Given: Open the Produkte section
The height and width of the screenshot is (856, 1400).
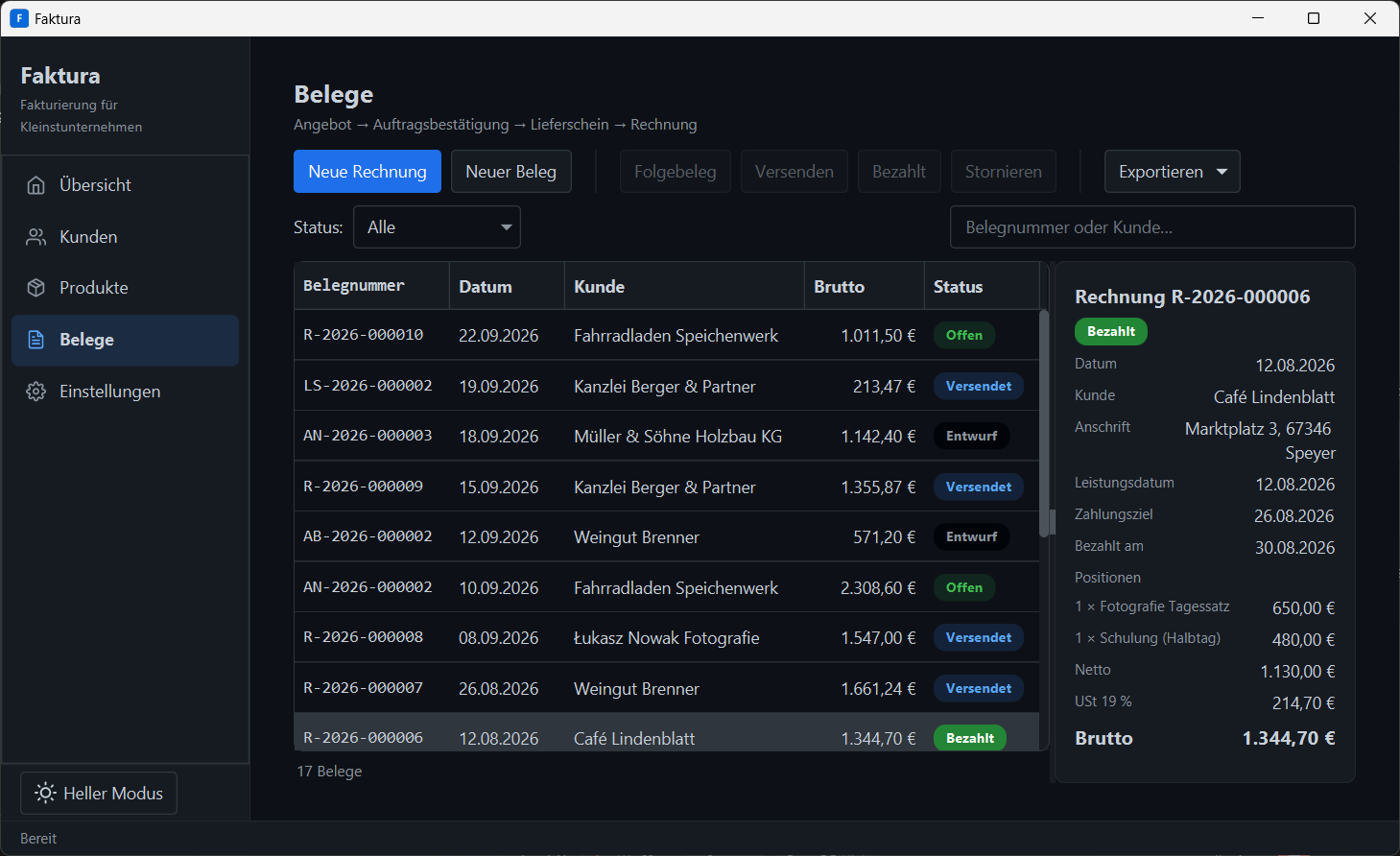Looking at the screenshot, I should click(125, 288).
